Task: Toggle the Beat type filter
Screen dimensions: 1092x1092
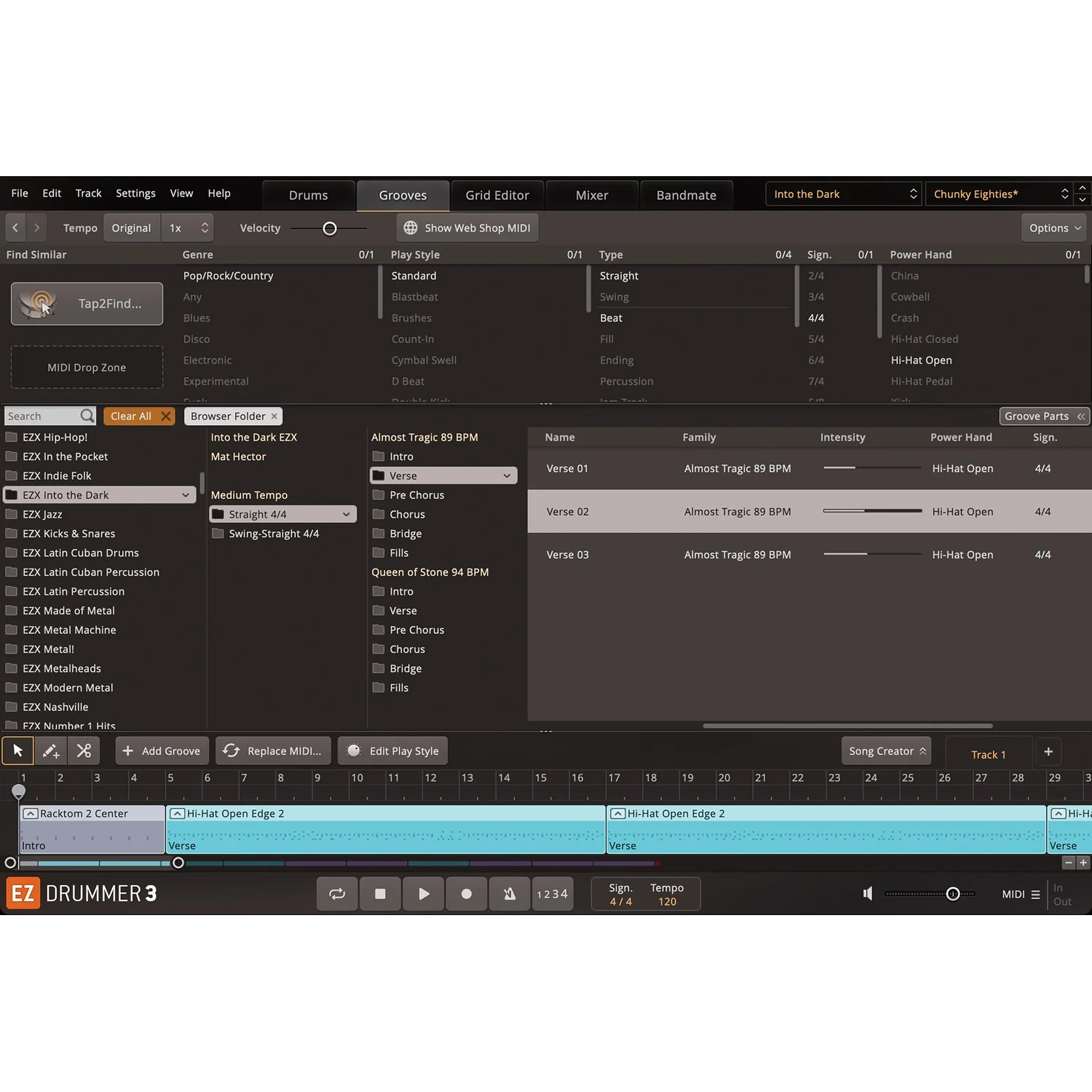Action: [612, 318]
